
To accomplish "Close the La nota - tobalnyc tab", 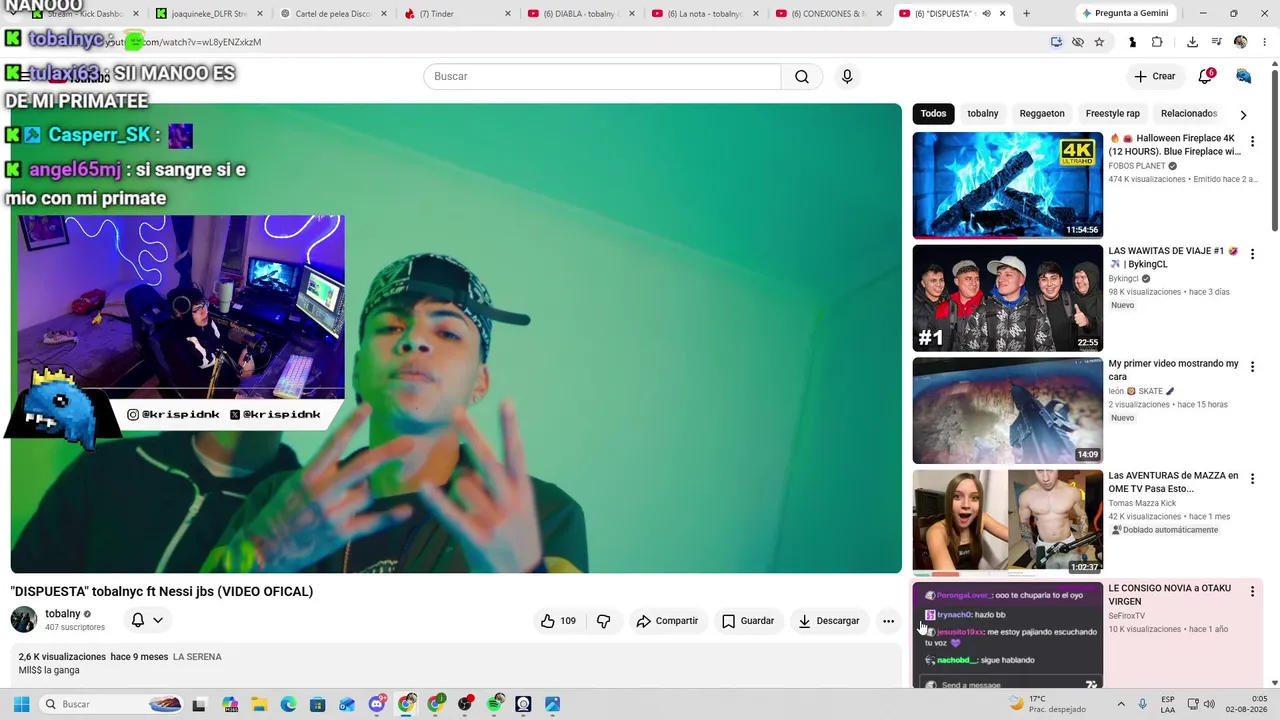I will [x=756, y=14].
